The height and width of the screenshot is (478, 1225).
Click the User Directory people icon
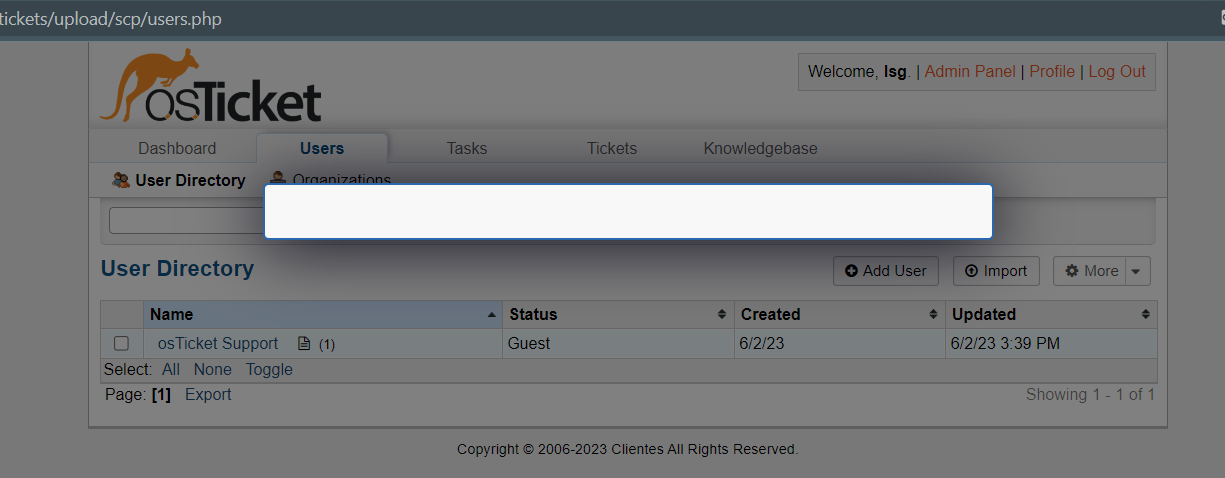pos(121,180)
